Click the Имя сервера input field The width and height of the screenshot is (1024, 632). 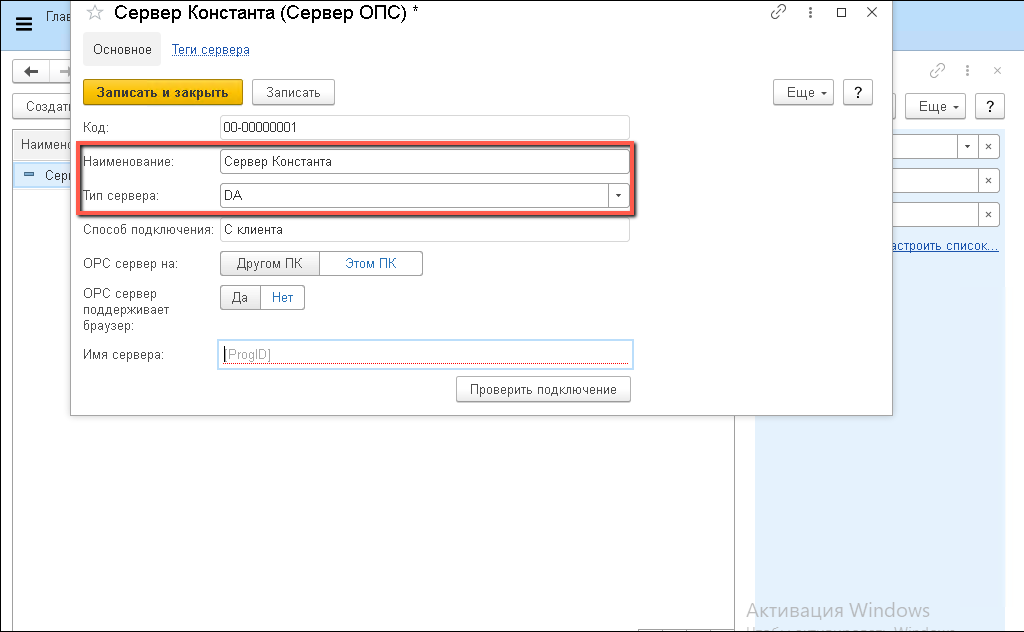pos(425,355)
